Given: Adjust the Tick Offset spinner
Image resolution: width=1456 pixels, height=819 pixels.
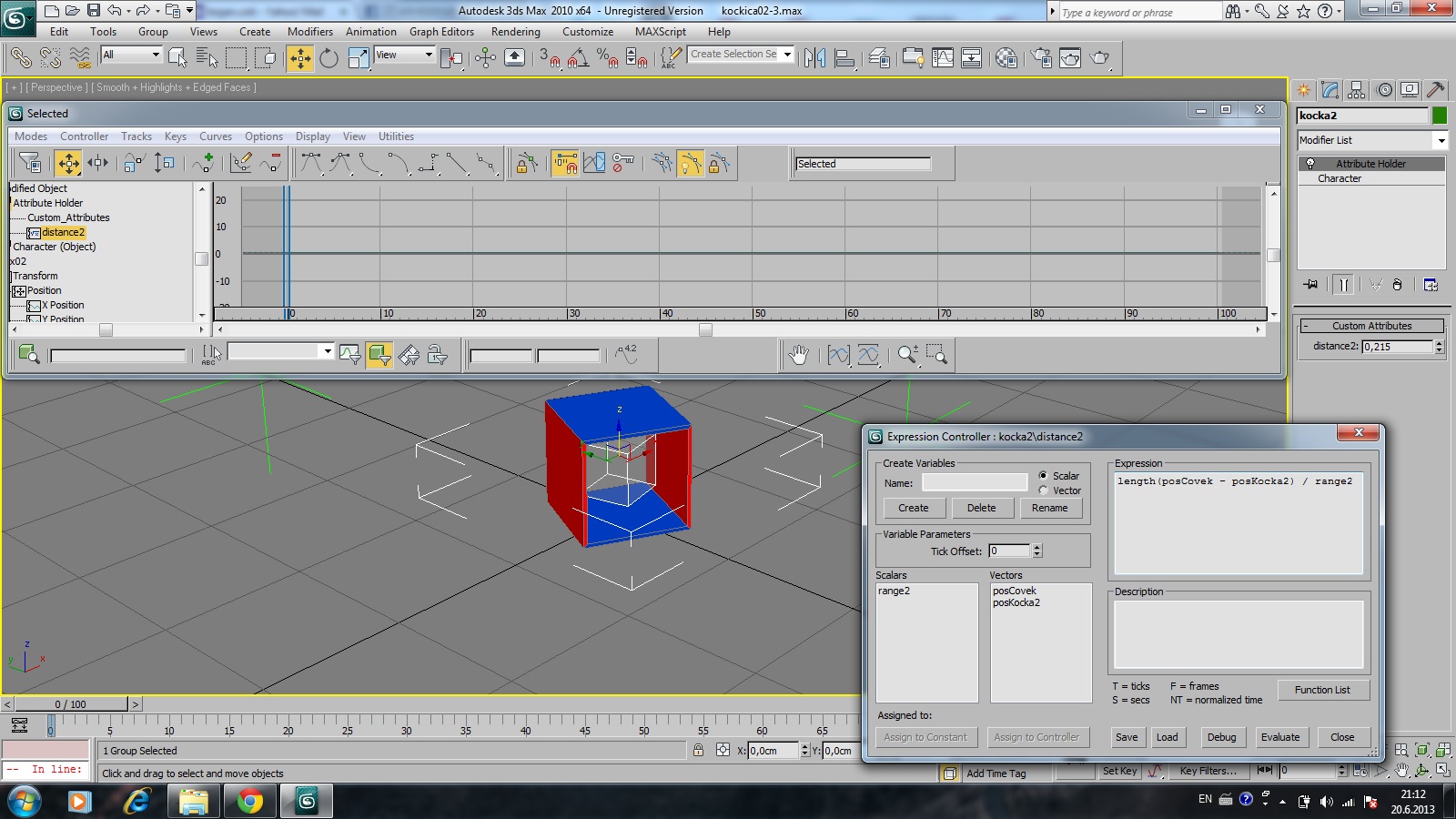Looking at the screenshot, I should pyautogui.click(x=1036, y=551).
